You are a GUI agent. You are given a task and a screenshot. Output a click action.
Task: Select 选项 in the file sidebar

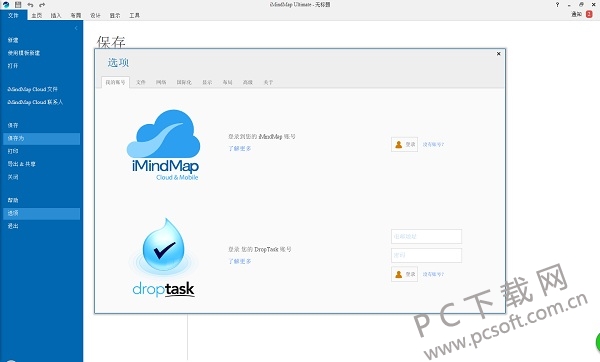tap(42, 214)
